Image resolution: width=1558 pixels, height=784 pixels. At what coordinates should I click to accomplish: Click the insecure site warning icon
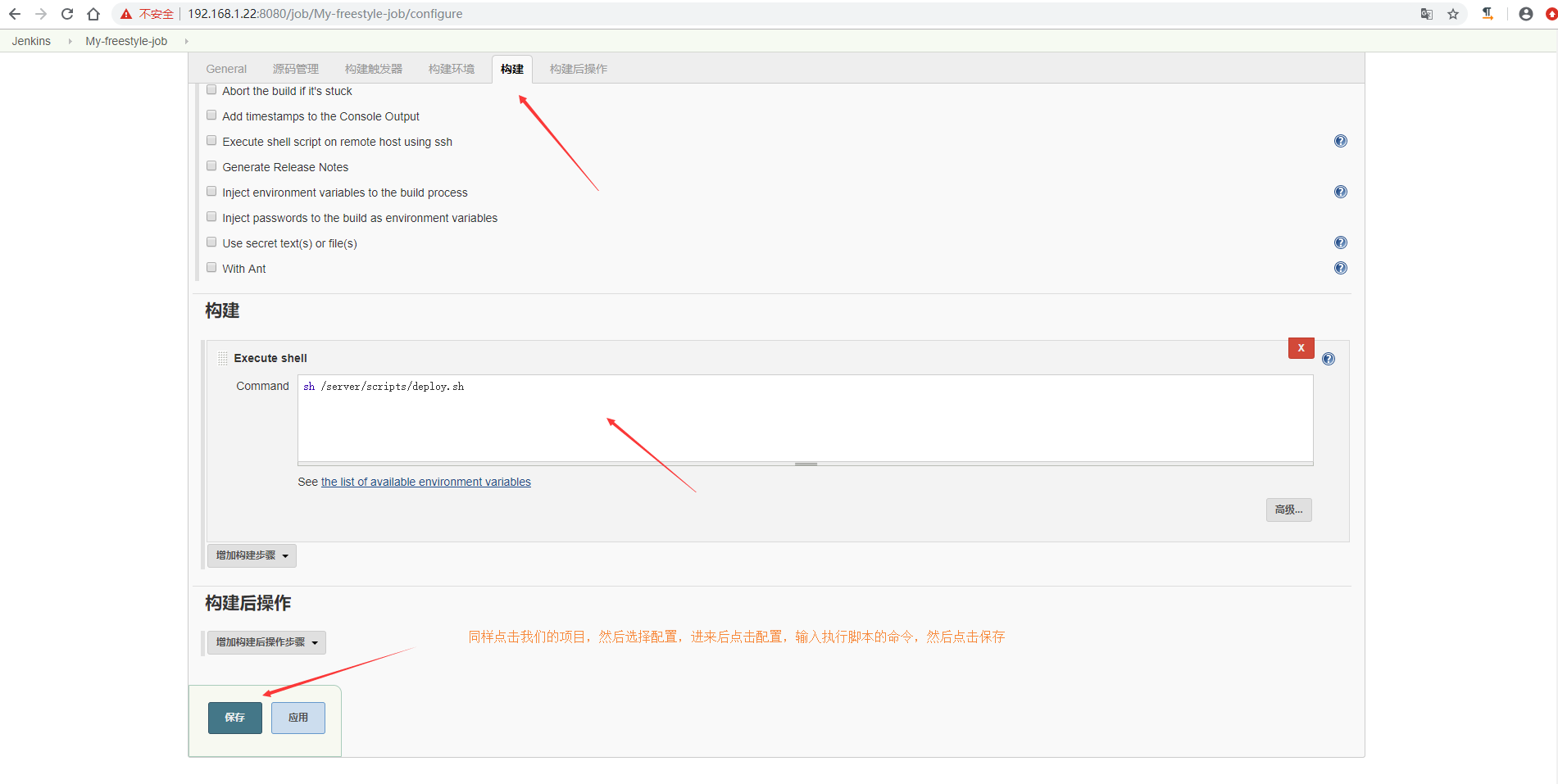[126, 14]
